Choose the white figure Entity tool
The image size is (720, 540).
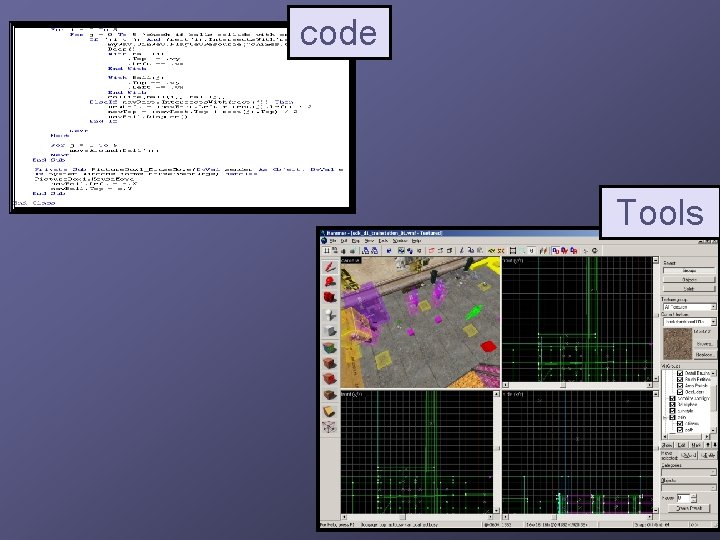[x=330, y=315]
